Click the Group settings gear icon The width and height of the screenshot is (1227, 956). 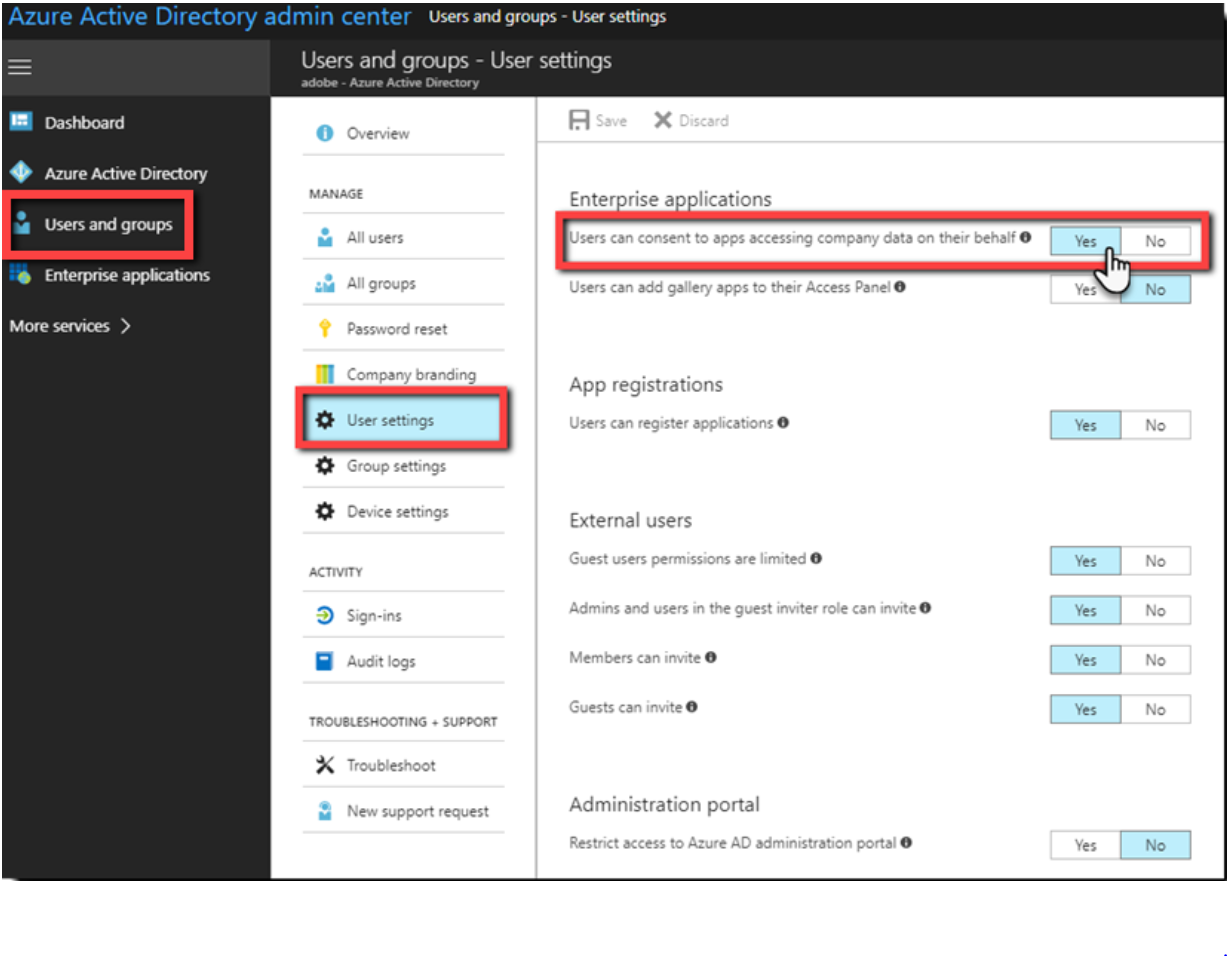coord(324,466)
